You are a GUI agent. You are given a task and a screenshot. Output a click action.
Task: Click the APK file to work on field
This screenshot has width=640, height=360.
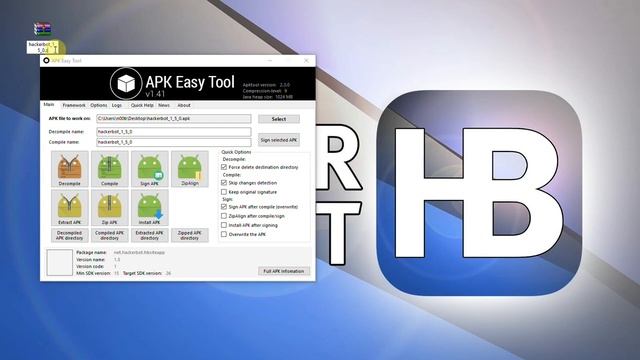tap(174, 118)
